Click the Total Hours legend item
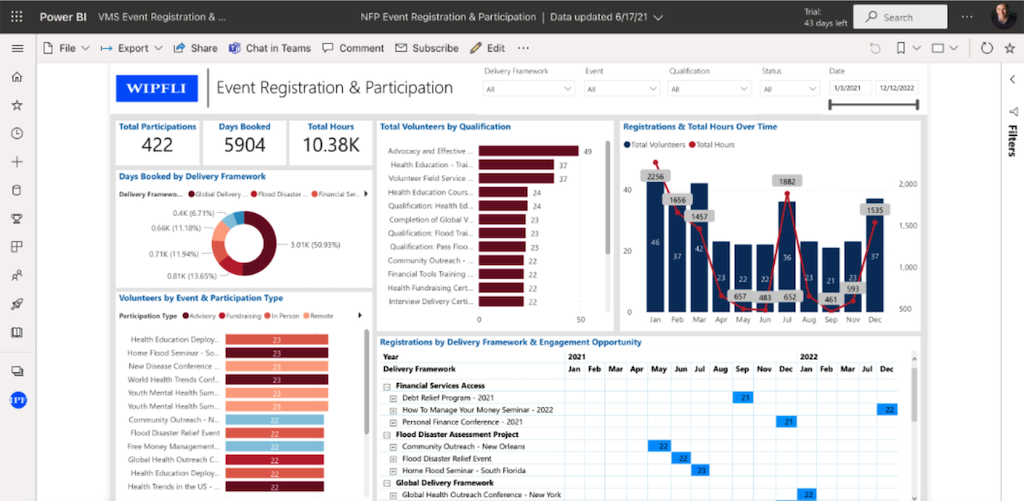Viewport: 1024px width, 501px height. [x=712, y=145]
